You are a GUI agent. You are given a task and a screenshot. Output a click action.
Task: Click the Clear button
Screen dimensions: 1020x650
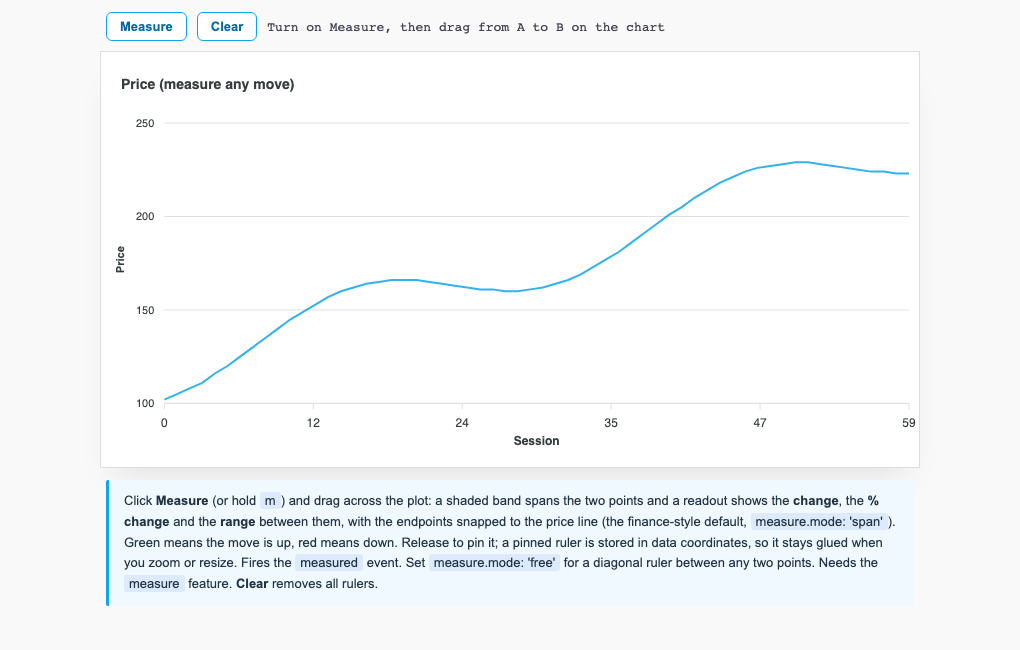point(227,27)
